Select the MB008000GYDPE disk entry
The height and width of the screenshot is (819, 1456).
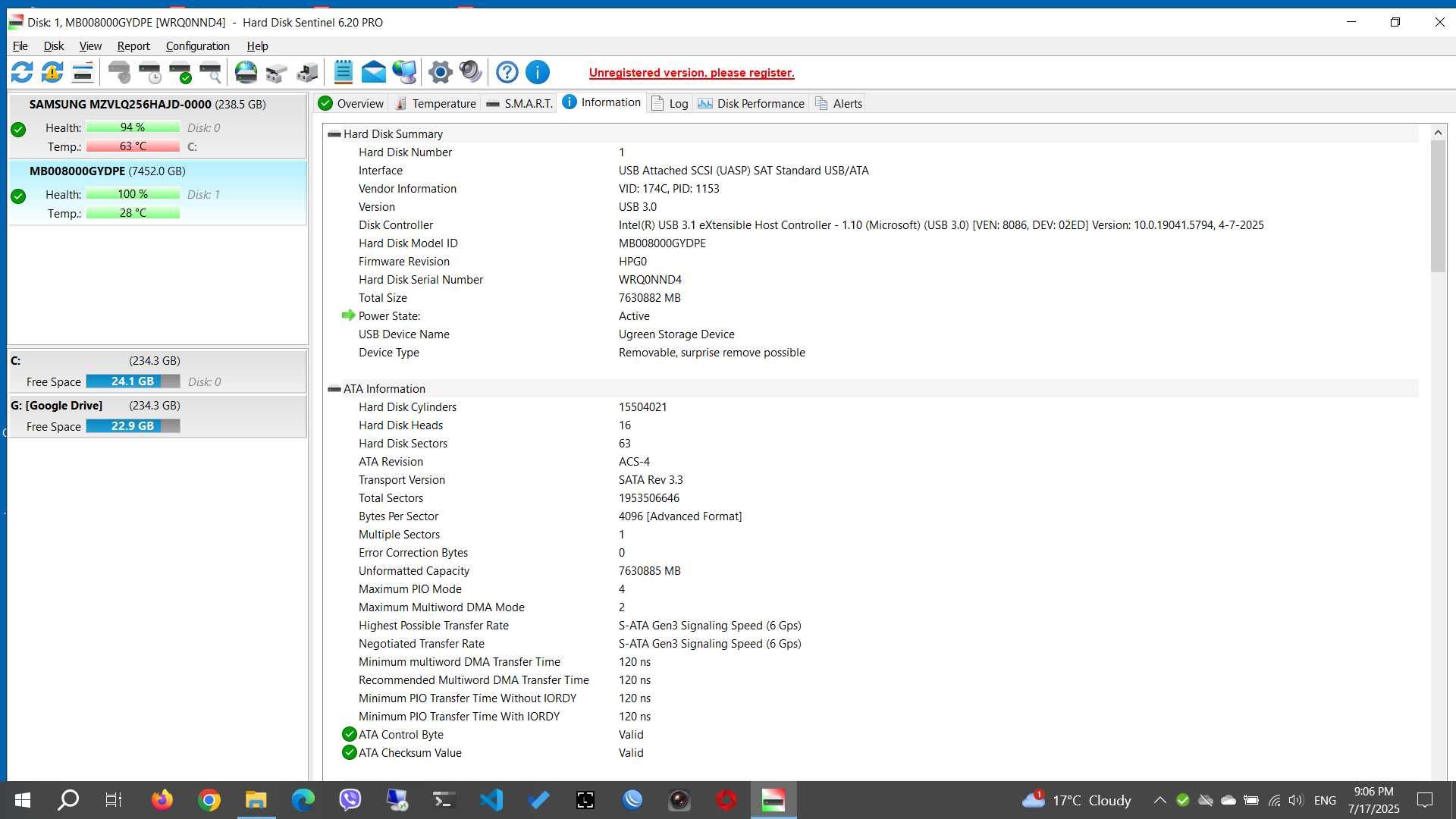click(157, 193)
